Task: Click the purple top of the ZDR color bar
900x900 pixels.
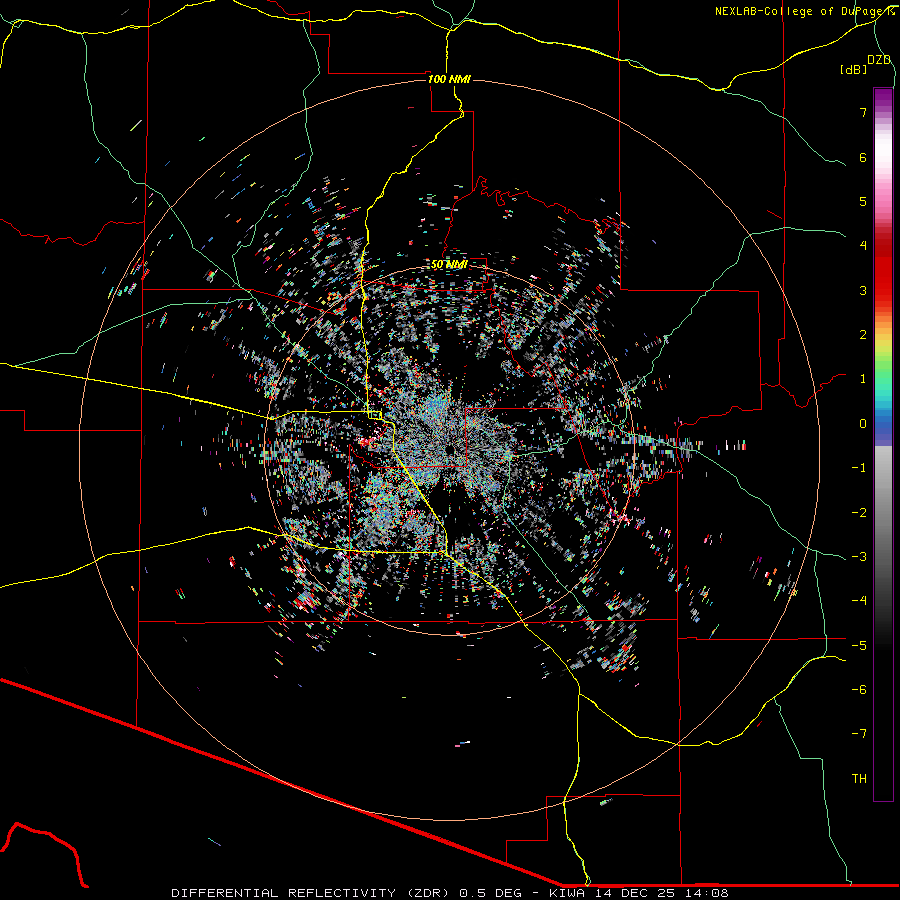Action: click(883, 99)
